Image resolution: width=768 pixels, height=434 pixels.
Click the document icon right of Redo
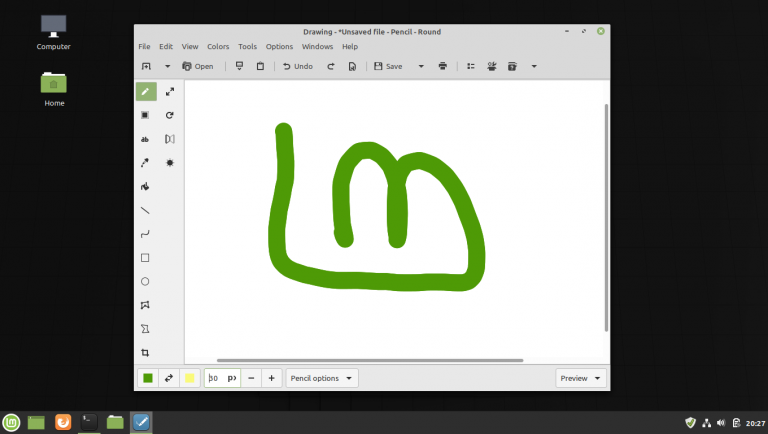pyautogui.click(x=352, y=66)
